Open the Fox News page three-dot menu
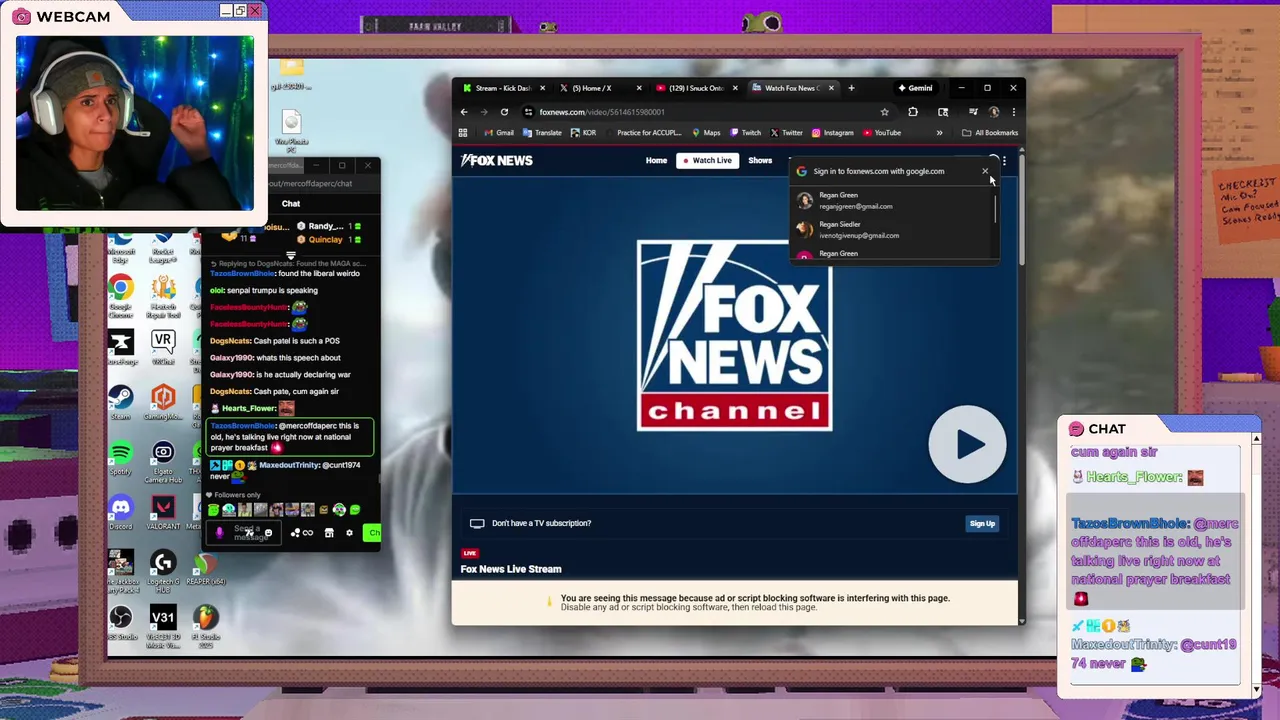 [1004, 160]
